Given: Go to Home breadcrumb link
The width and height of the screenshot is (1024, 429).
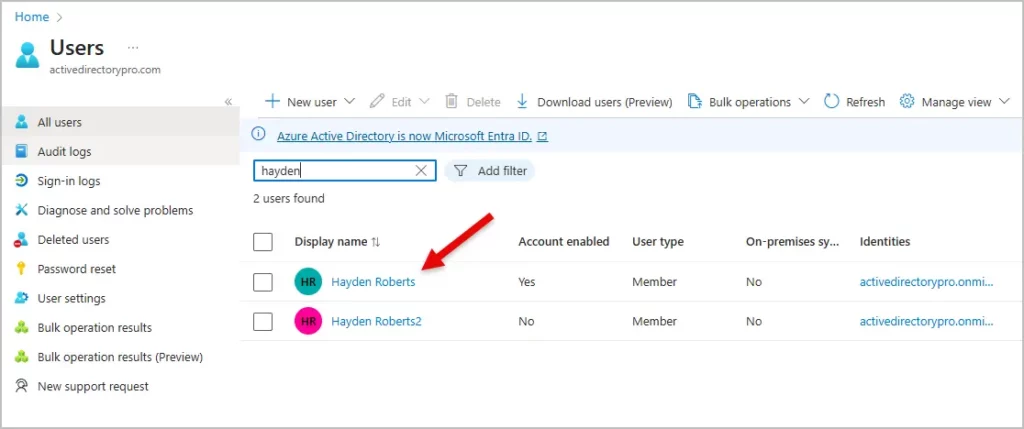Looking at the screenshot, I should (x=32, y=17).
